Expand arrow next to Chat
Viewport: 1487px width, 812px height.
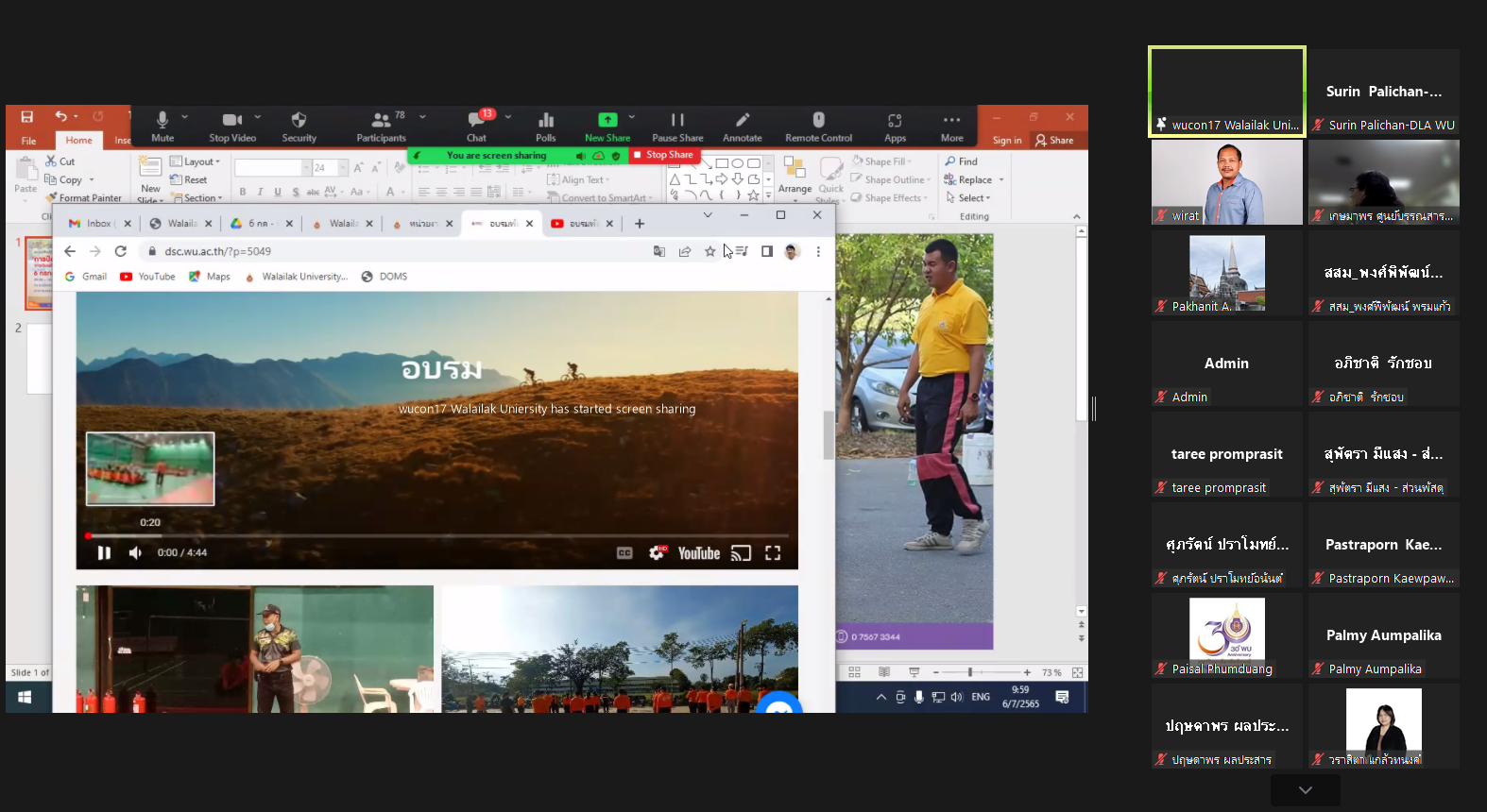[x=508, y=117]
